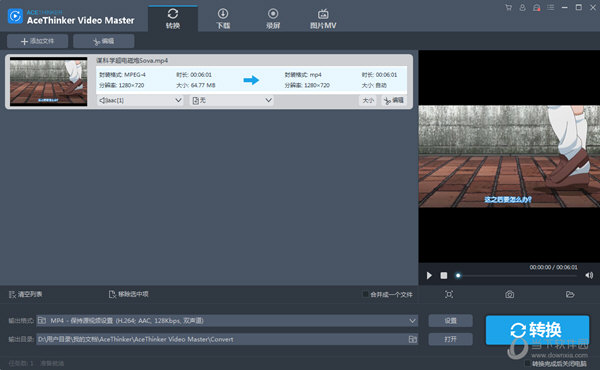Click the preview seek slider handle
Screen dimensions: 600x370
[x=458, y=275]
